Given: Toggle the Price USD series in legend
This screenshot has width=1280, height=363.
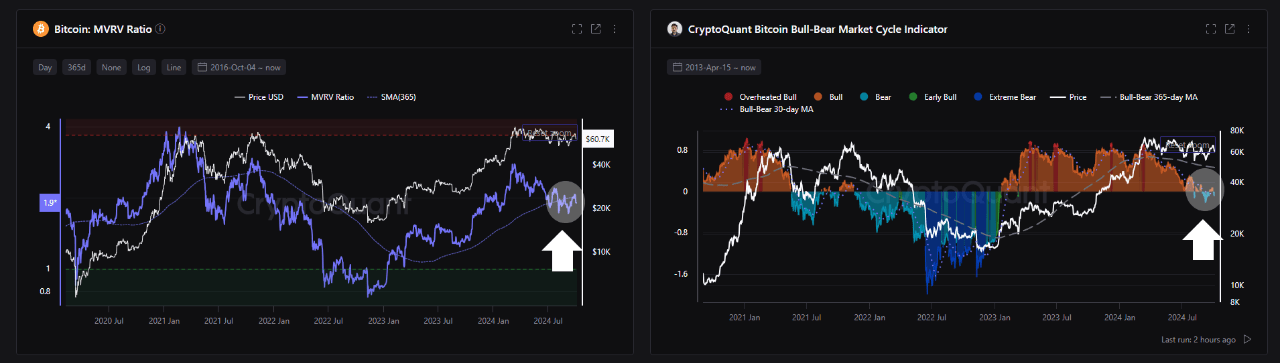Looking at the screenshot, I should [259, 97].
